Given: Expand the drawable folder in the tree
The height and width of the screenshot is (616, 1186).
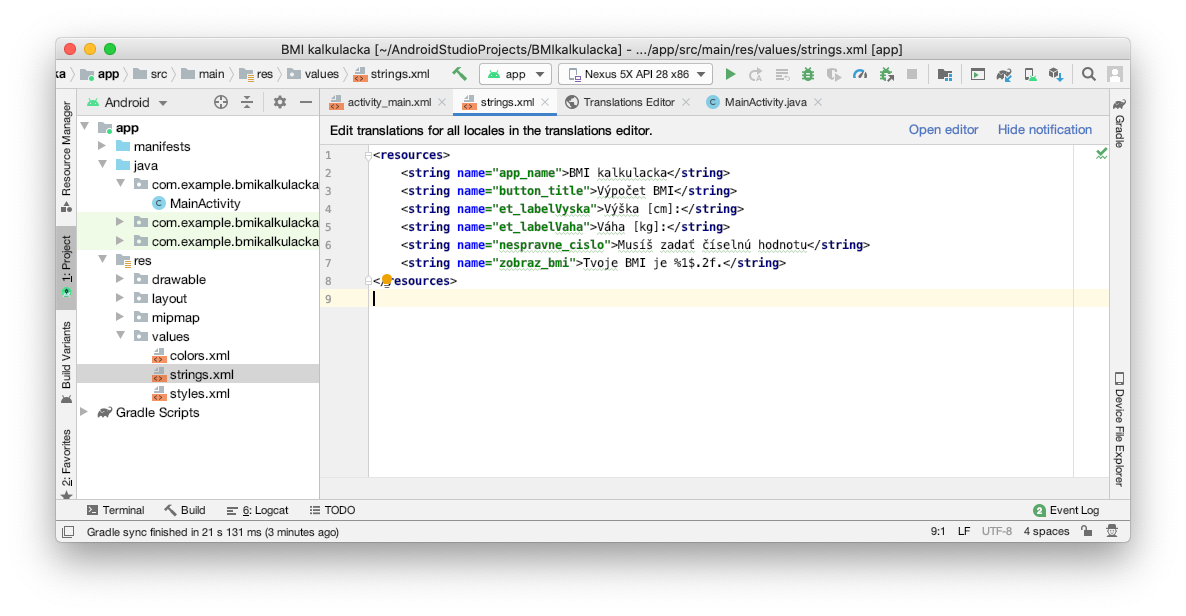Looking at the screenshot, I should (122, 280).
